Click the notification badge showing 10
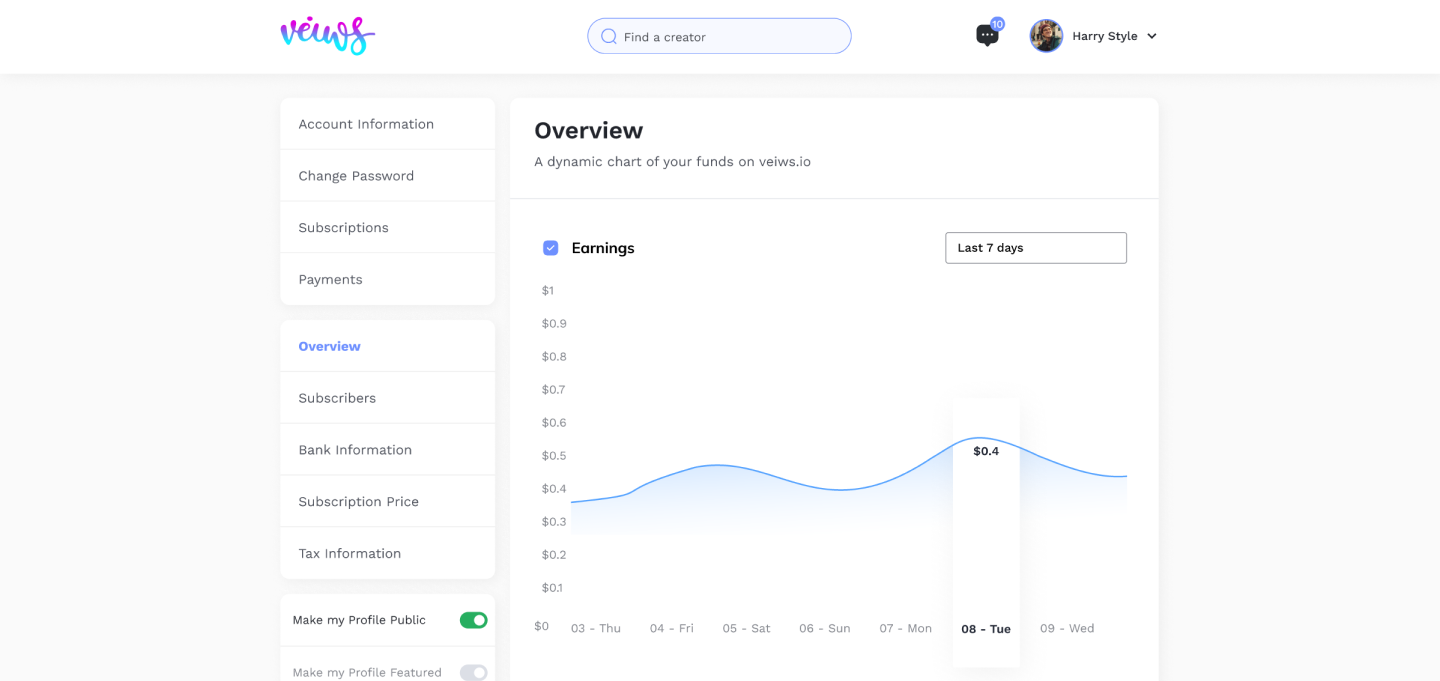 (997, 23)
